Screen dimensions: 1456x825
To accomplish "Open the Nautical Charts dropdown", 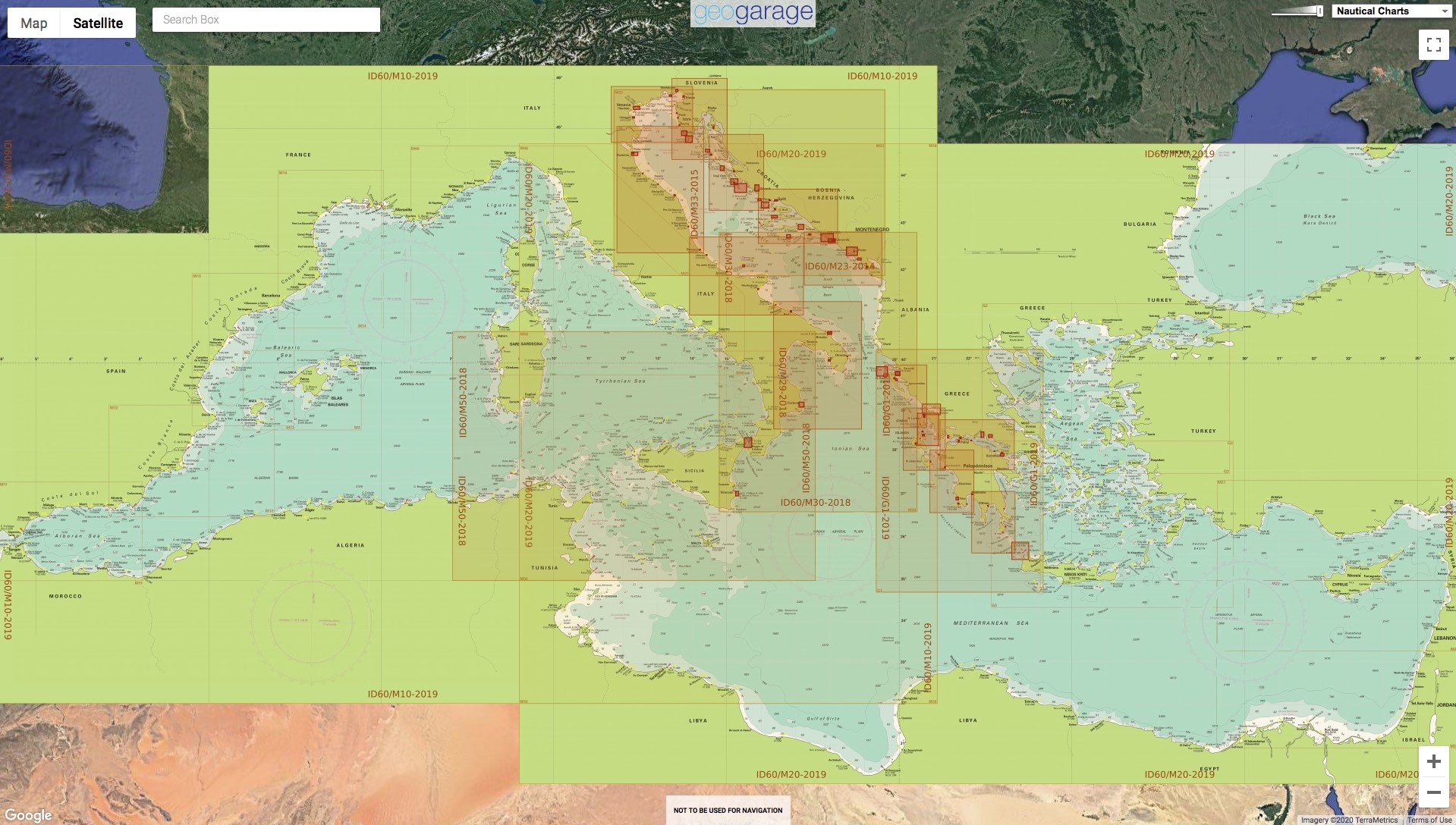I will click(1390, 11).
